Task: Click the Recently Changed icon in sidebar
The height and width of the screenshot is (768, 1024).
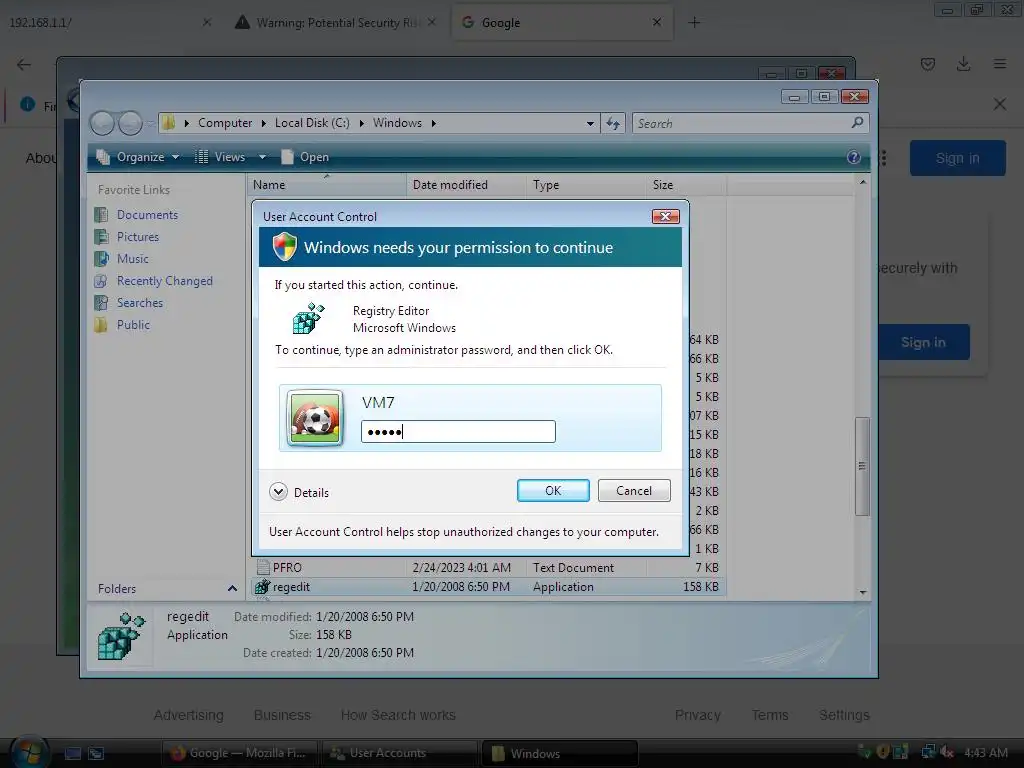Action: [x=101, y=281]
